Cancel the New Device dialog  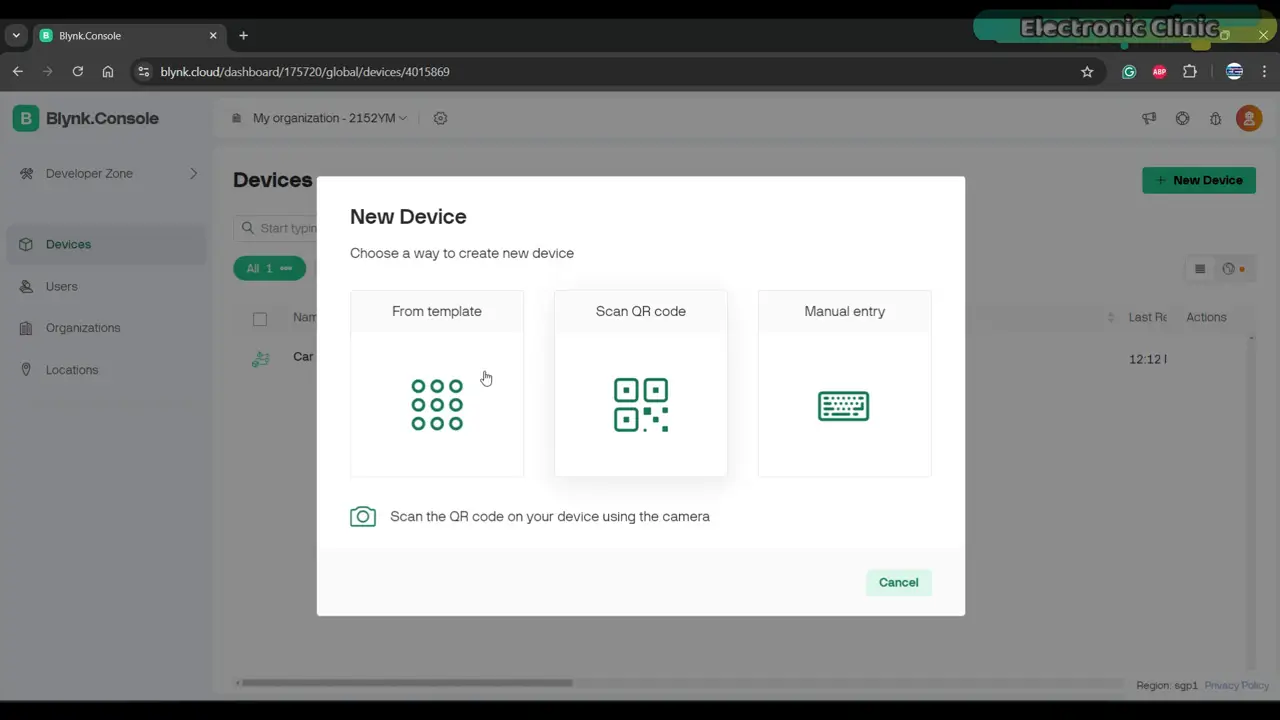point(898,582)
